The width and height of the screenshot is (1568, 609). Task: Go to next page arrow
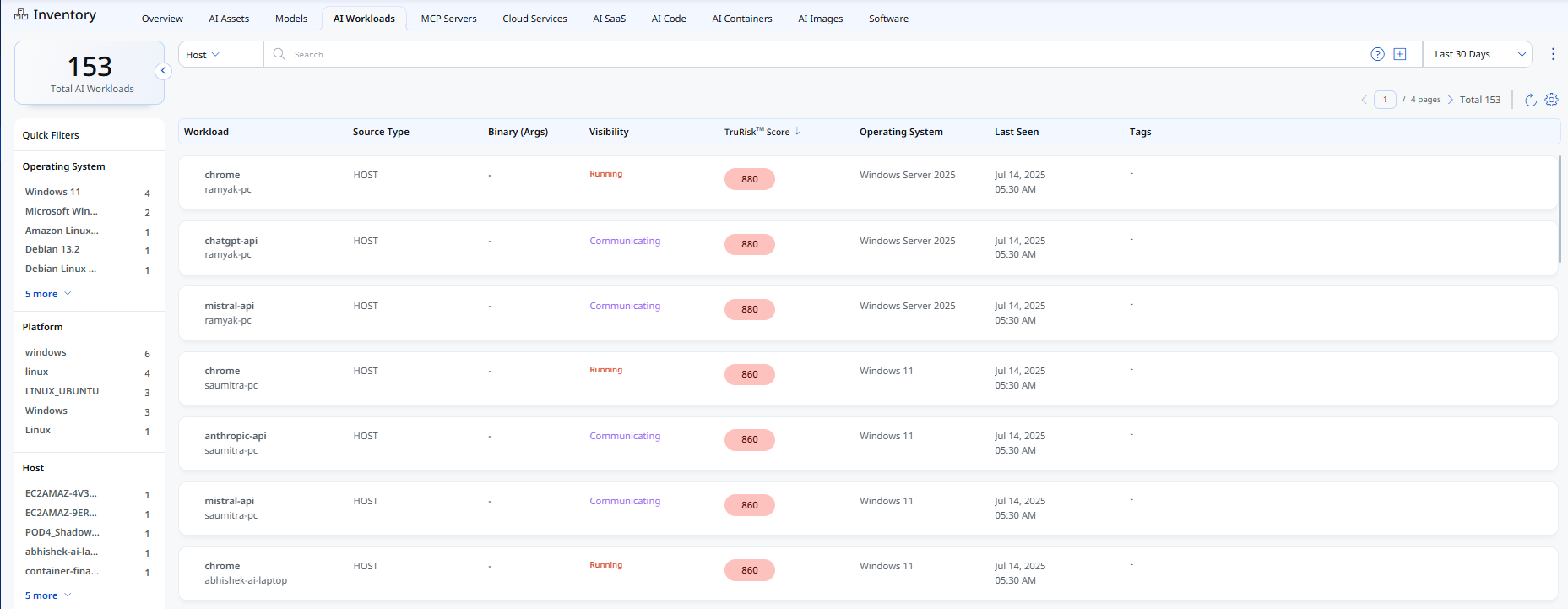click(x=1451, y=100)
